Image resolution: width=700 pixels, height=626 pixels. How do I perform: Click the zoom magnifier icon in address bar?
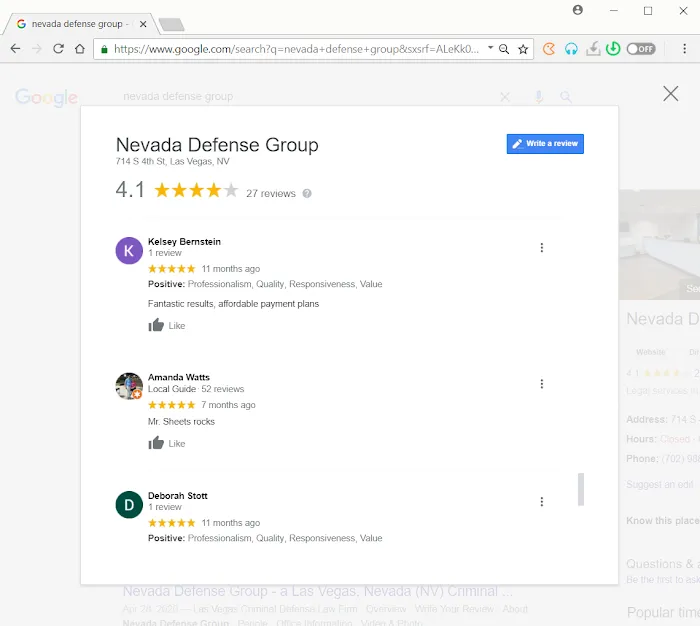point(504,49)
